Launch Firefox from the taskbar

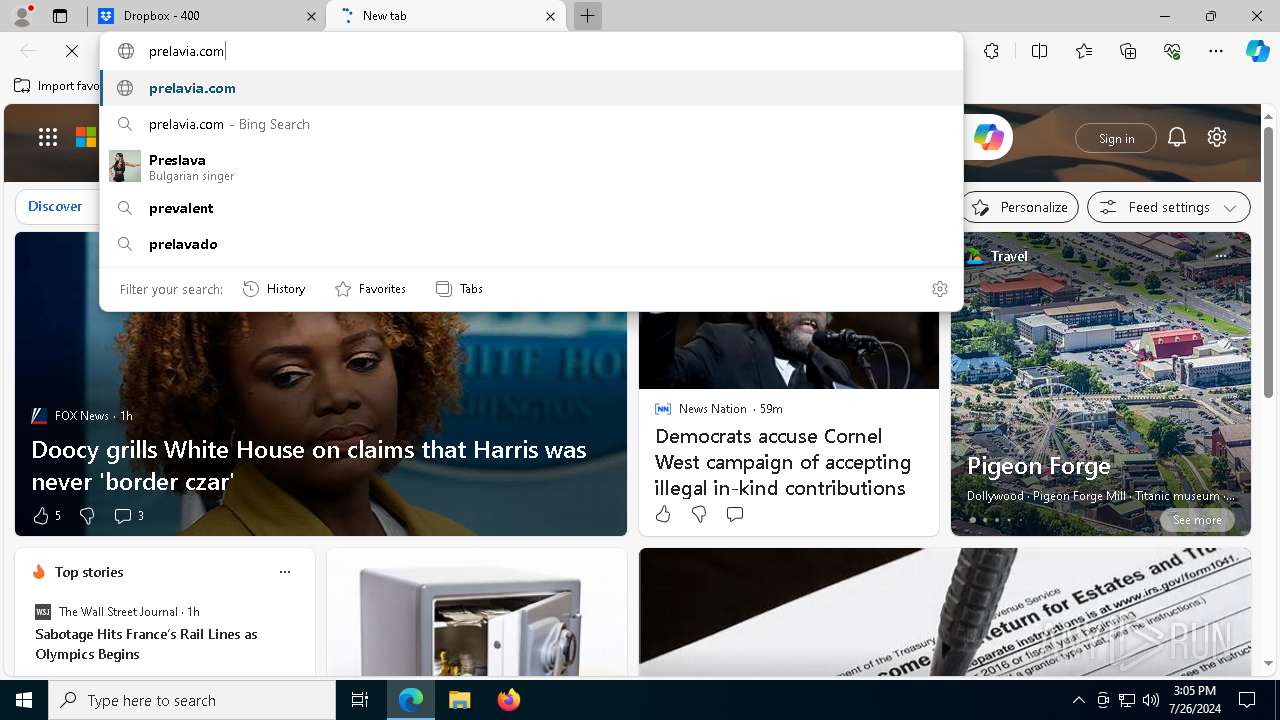tap(508, 700)
